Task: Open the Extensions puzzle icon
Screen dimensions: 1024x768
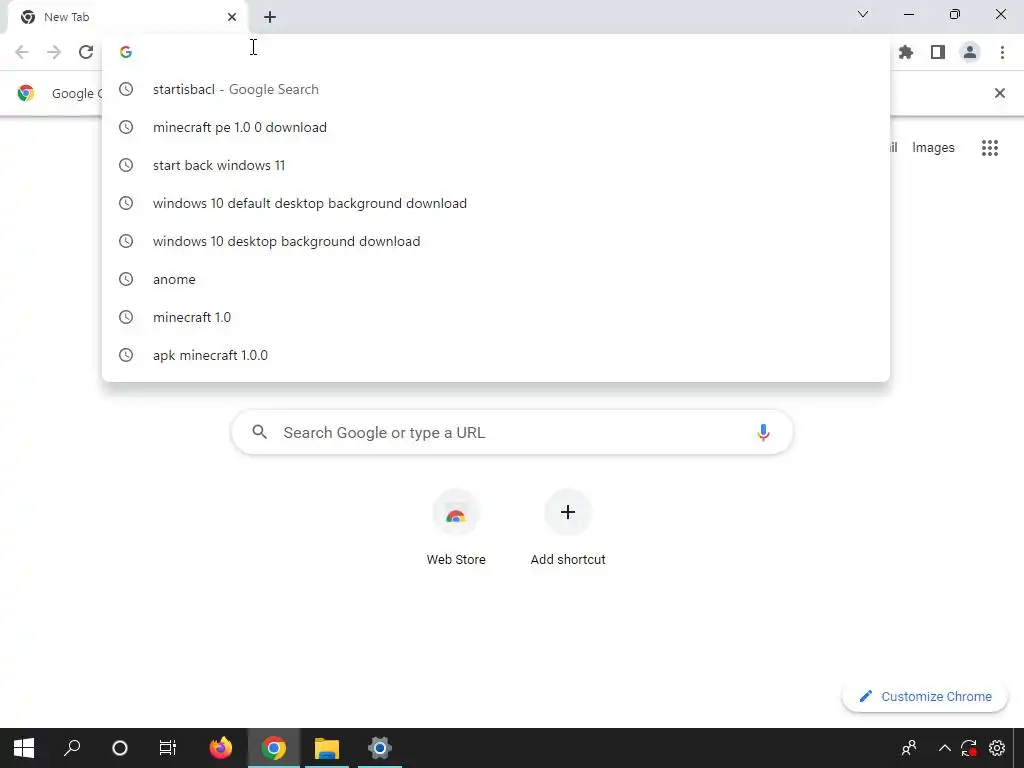Action: coord(906,52)
